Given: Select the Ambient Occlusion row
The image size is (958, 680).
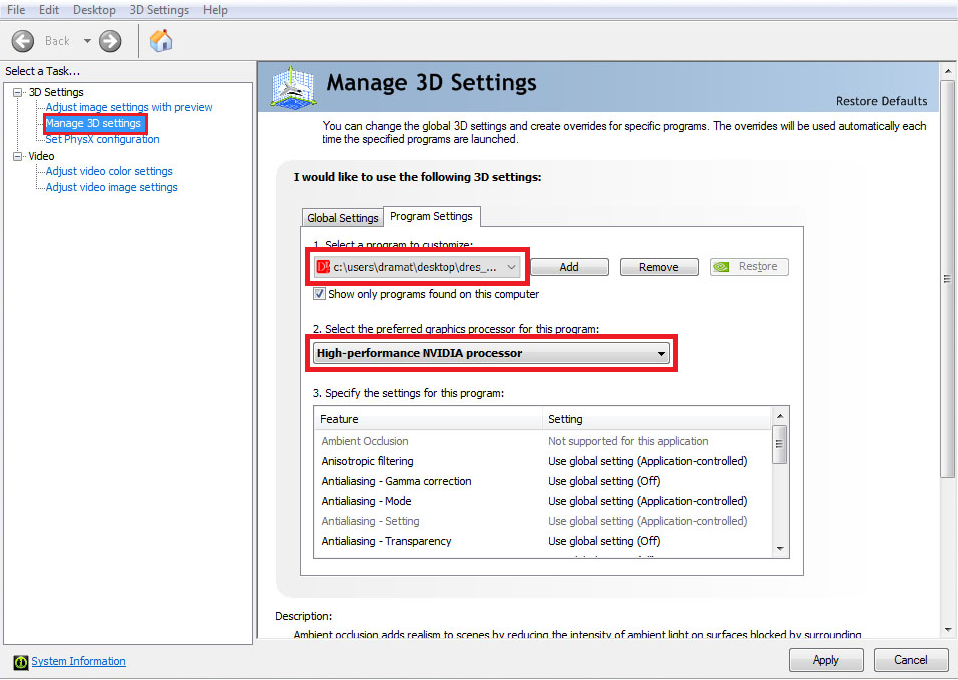Looking at the screenshot, I should coord(544,441).
